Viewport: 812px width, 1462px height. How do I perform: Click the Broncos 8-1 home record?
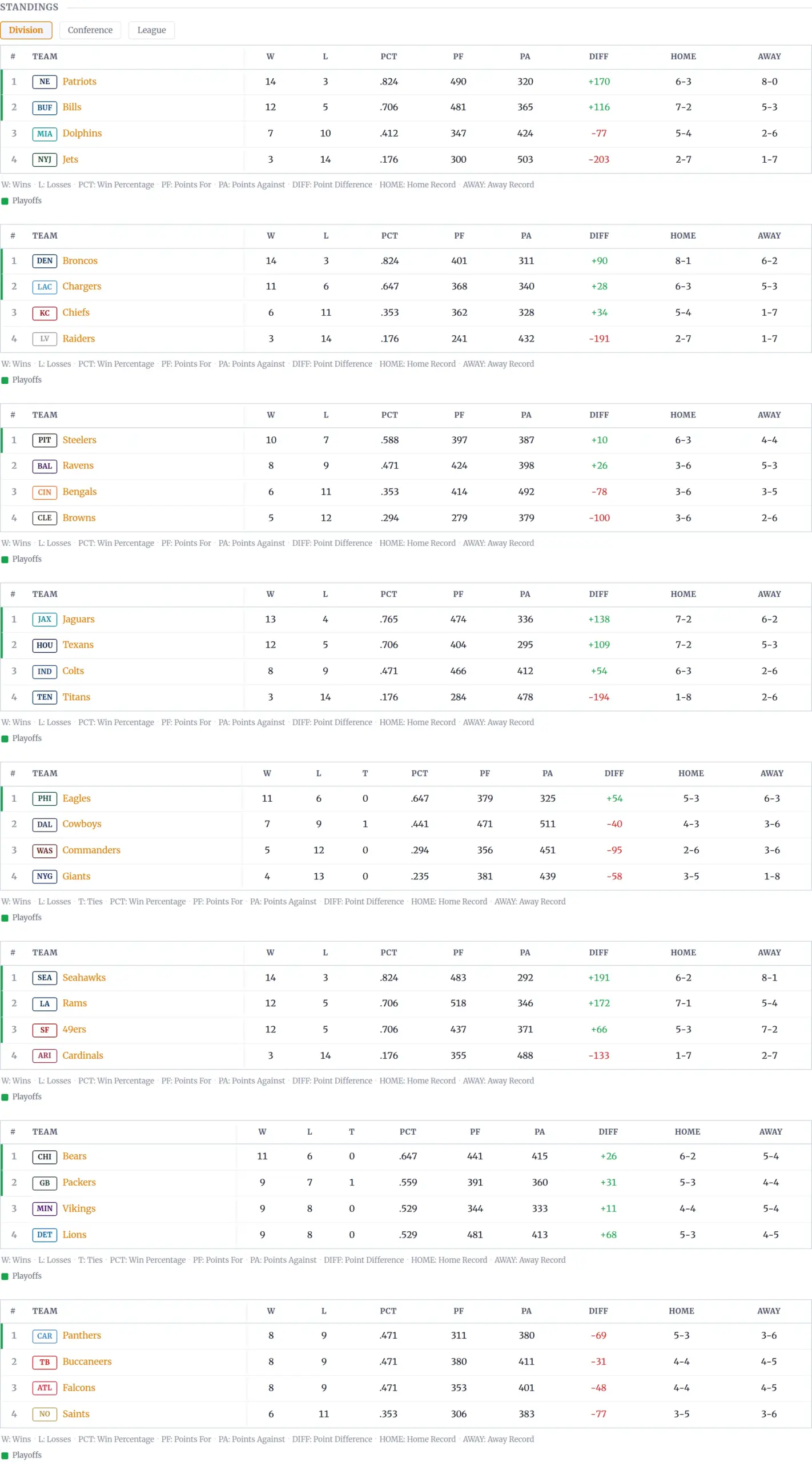point(683,261)
